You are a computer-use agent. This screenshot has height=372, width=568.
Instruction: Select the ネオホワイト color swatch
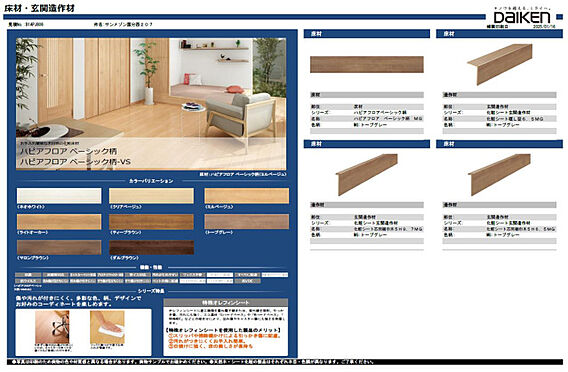(59, 196)
